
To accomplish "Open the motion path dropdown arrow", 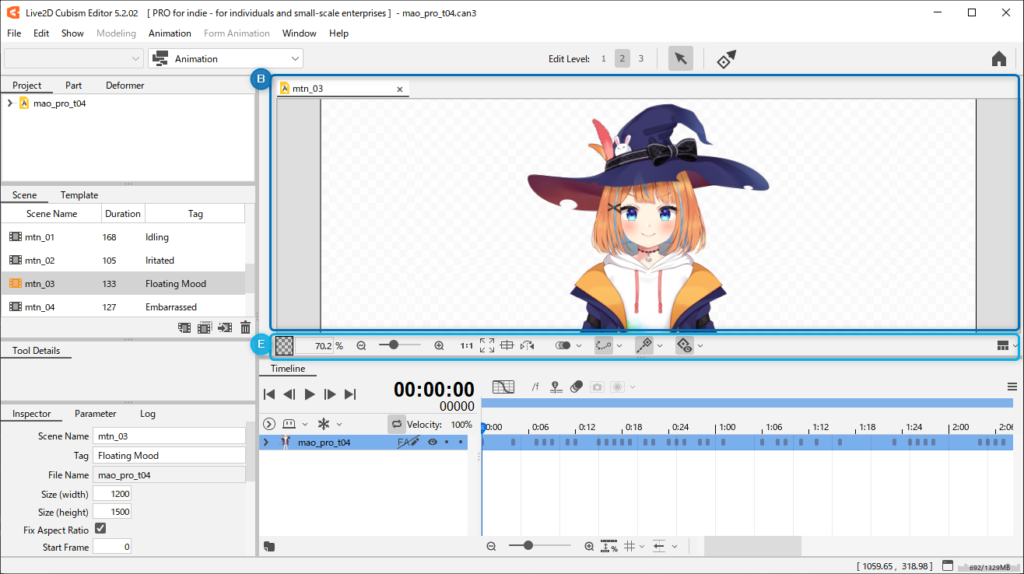I will click(619, 346).
